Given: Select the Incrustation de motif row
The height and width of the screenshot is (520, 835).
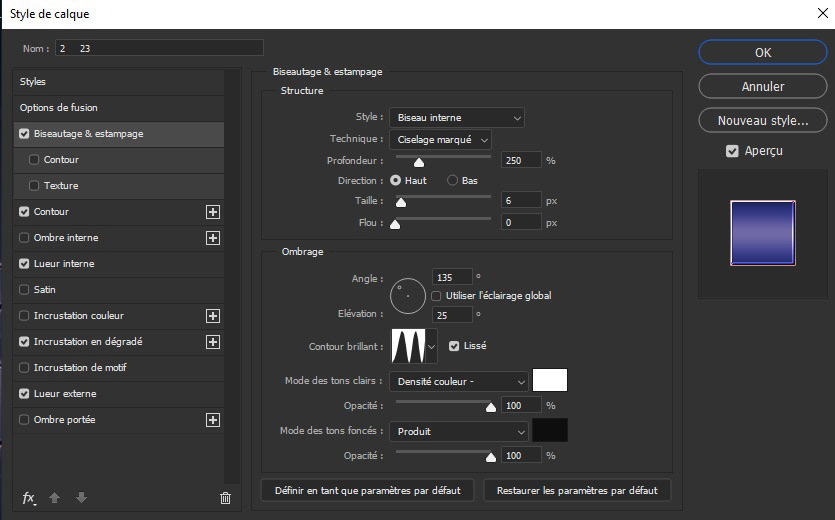Looking at the screenshot, I should 119,368.
